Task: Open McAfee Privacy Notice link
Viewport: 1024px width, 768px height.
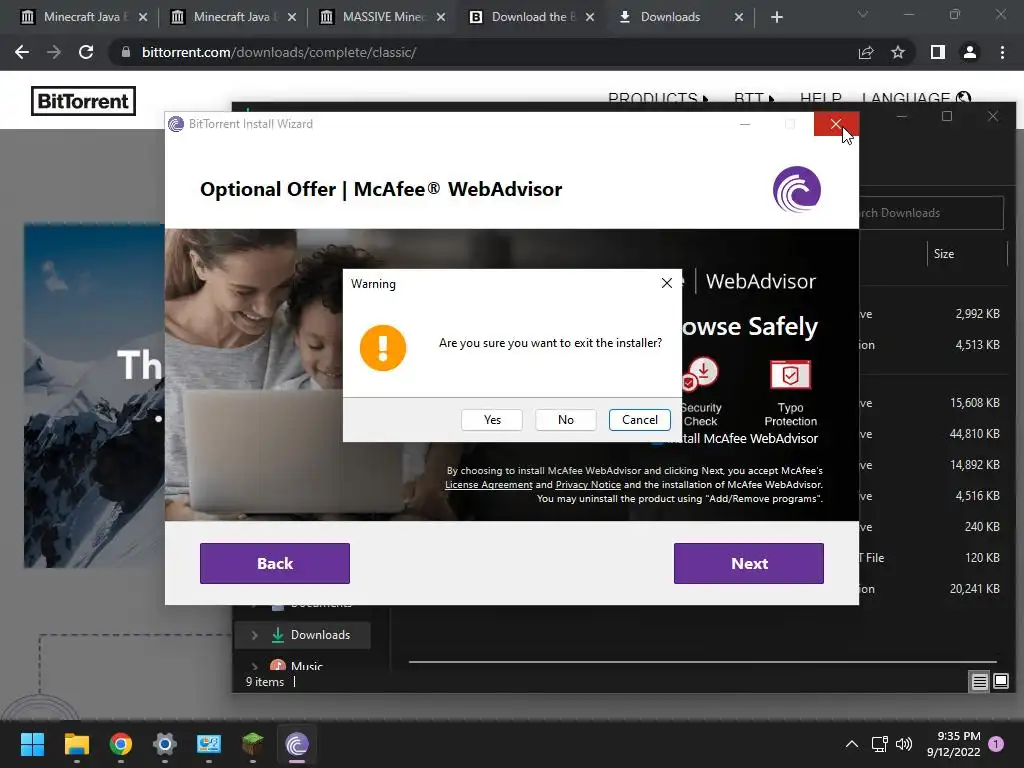Action: [x=588, y=485]
